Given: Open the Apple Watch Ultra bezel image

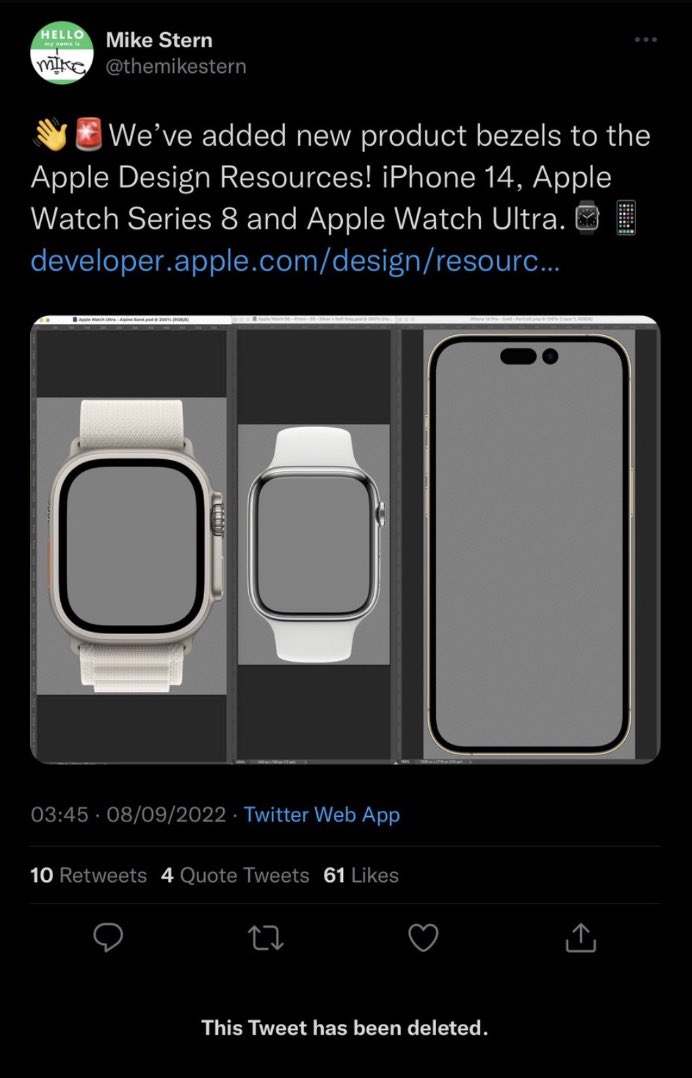Looking at the screenshot, I should (131, 540).
